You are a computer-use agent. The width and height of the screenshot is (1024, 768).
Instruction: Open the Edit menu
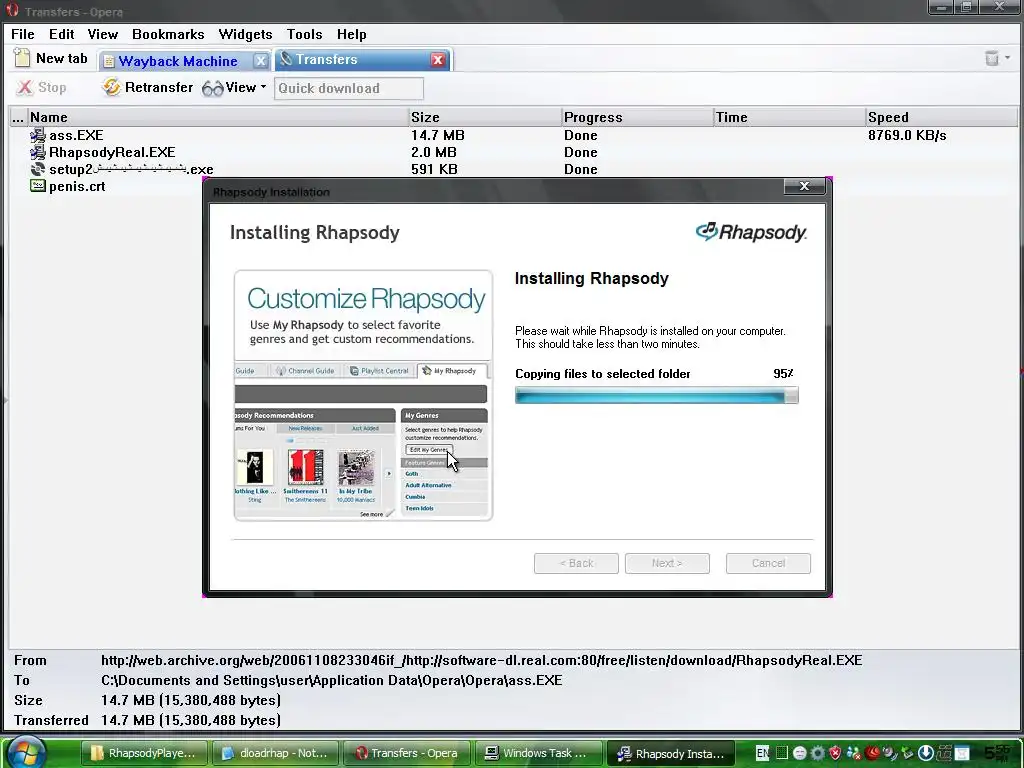(x=61, y=34)
